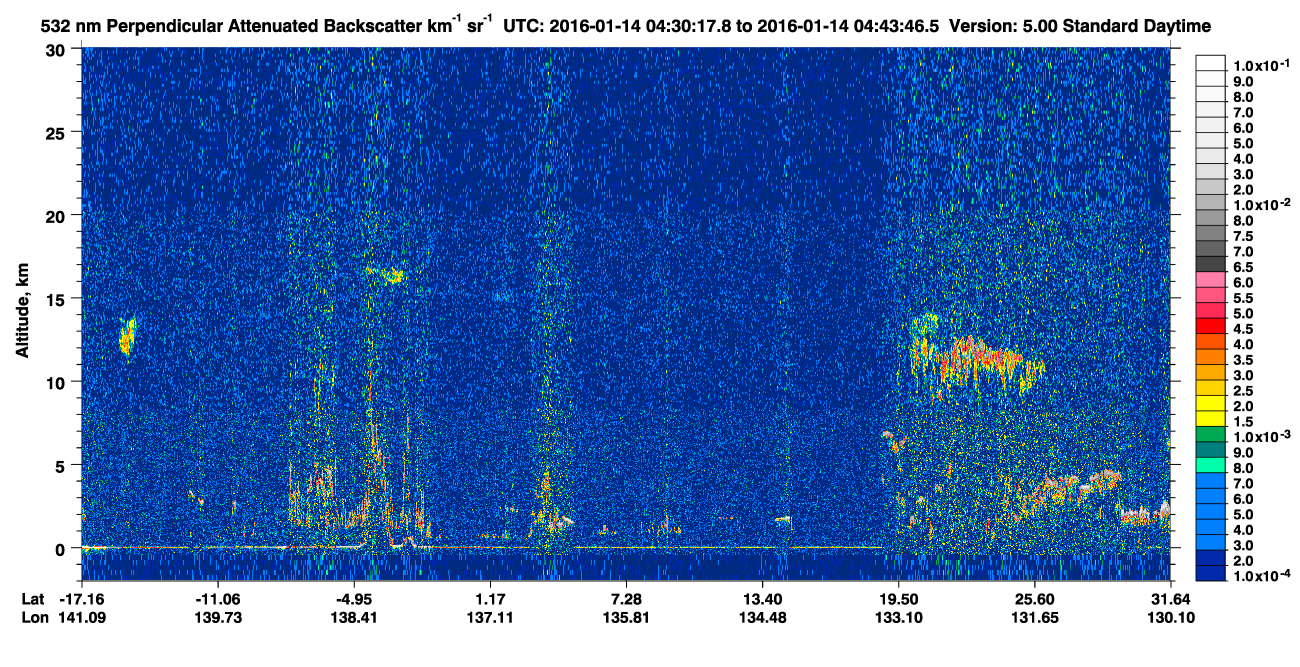
Task: Select longitude value '139.73'
Action: pyautogui.click(x=218, y=617)
